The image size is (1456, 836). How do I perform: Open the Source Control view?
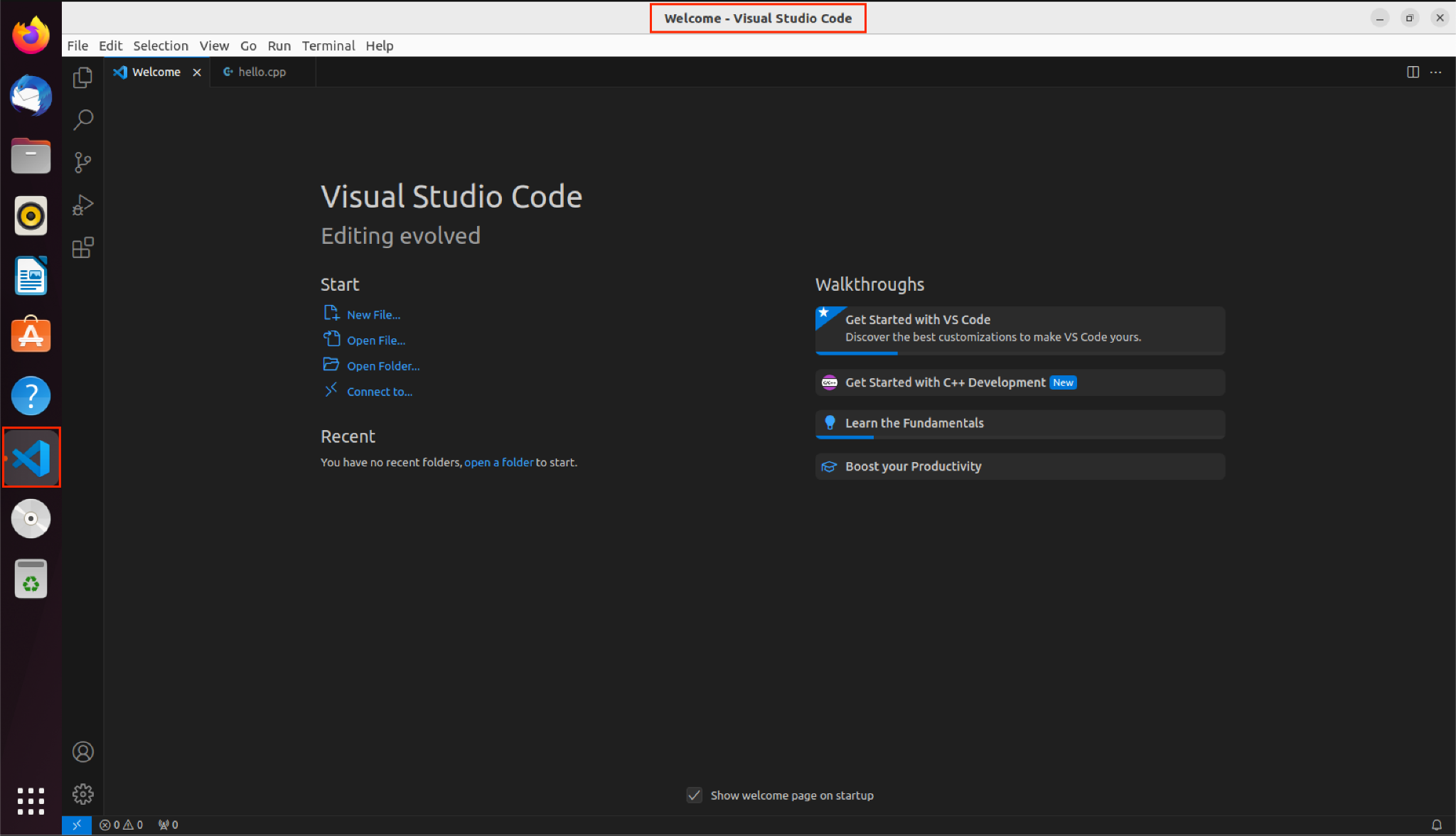pos(82,162)
